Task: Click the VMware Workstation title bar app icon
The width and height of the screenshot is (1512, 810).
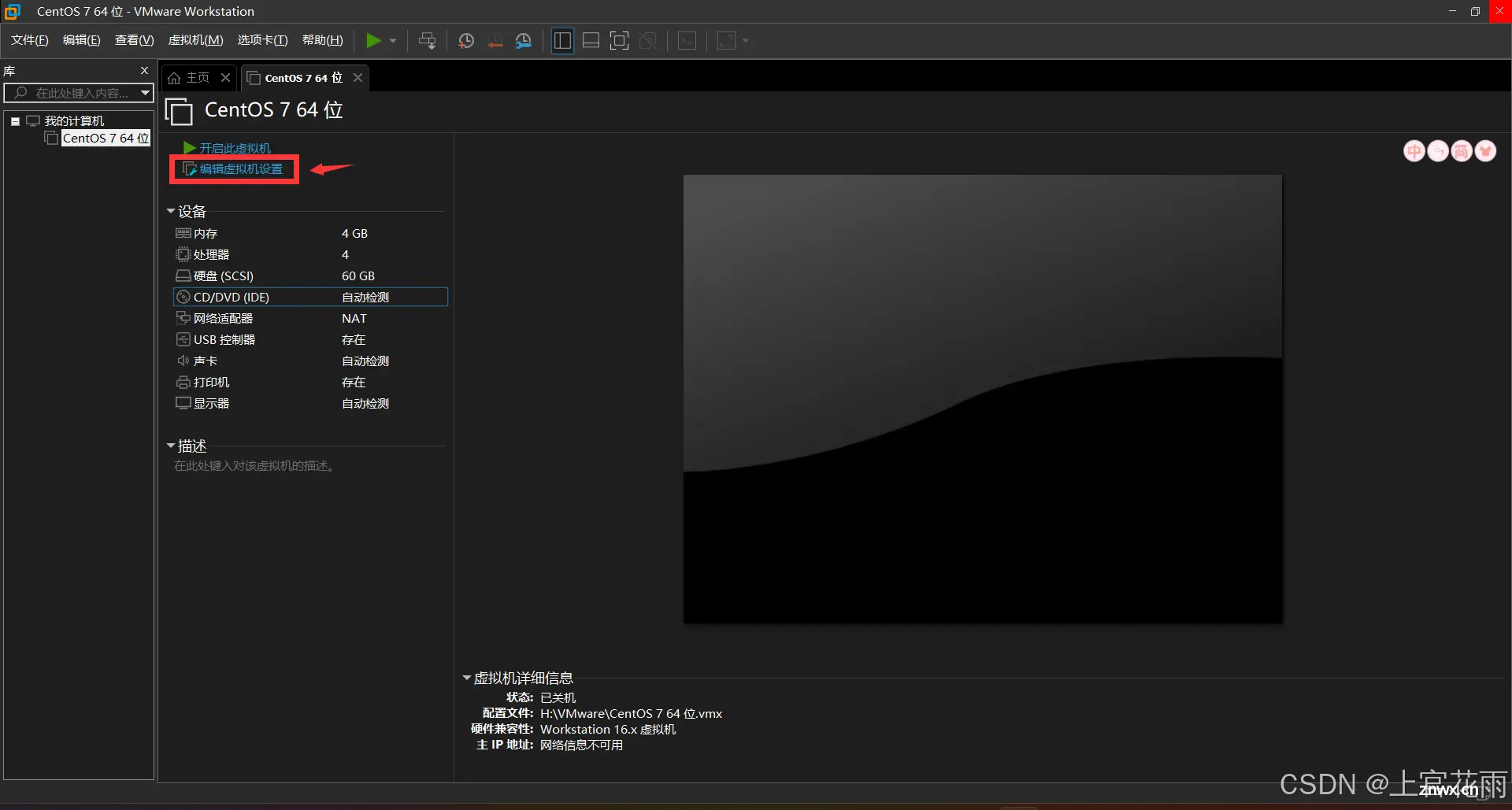Action: (12, 11)
